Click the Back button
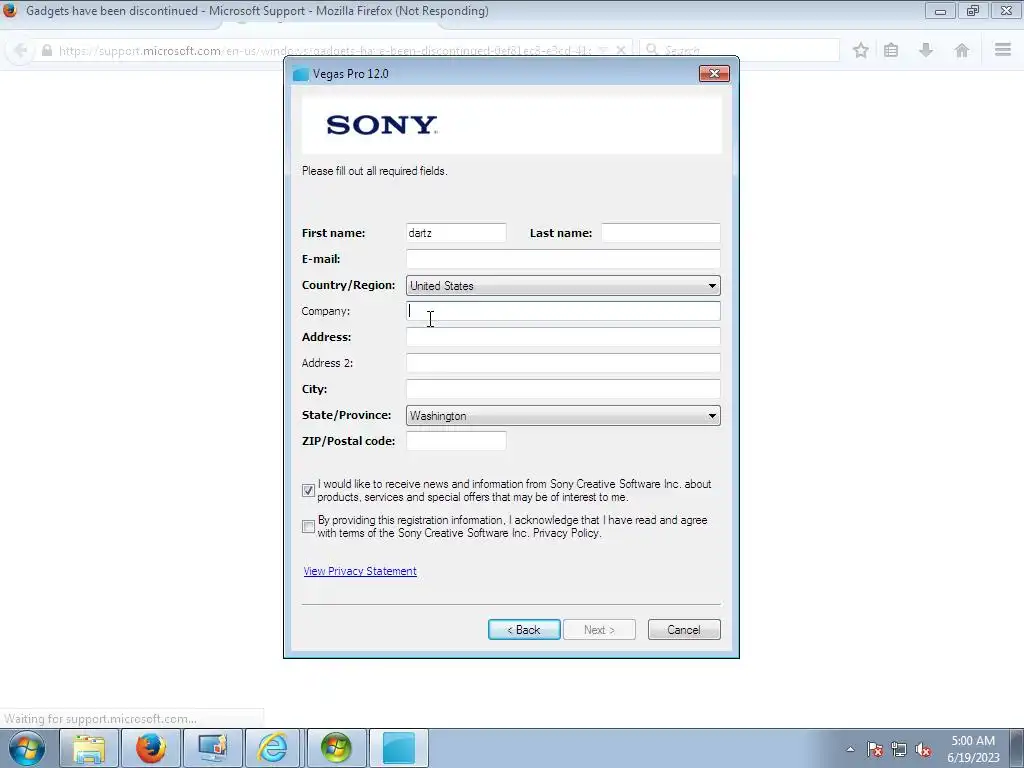Screen dimensions: 1024x768 pos(524,630)
